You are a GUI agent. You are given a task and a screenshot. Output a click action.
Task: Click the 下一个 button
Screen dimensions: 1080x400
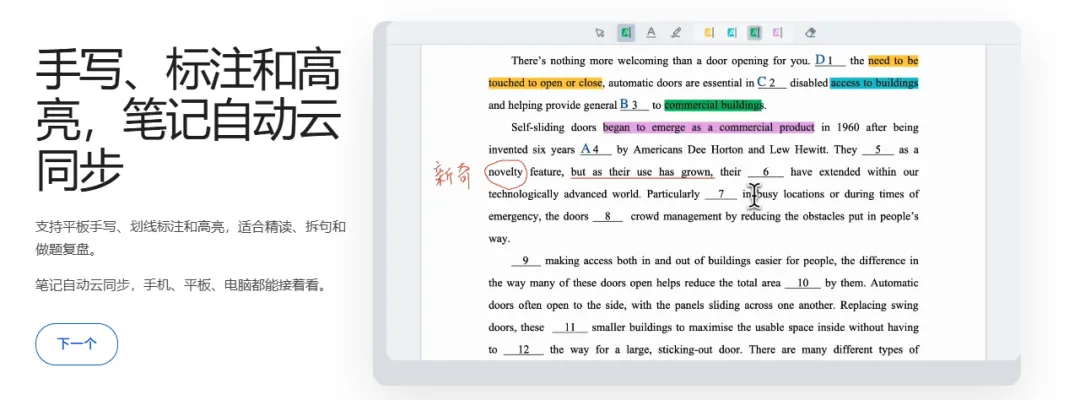[76, 344]
